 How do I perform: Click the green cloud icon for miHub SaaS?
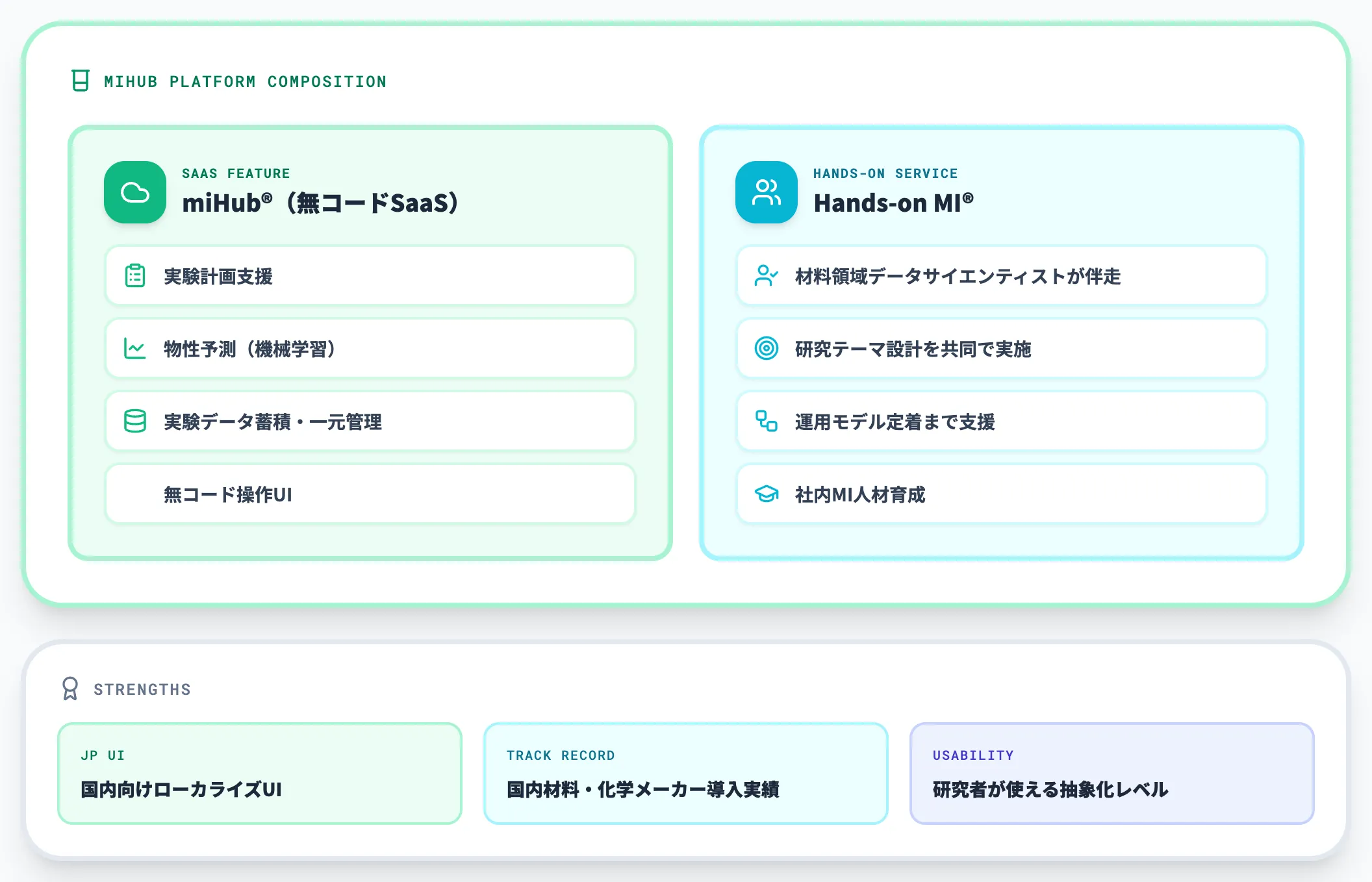[135, 192]
